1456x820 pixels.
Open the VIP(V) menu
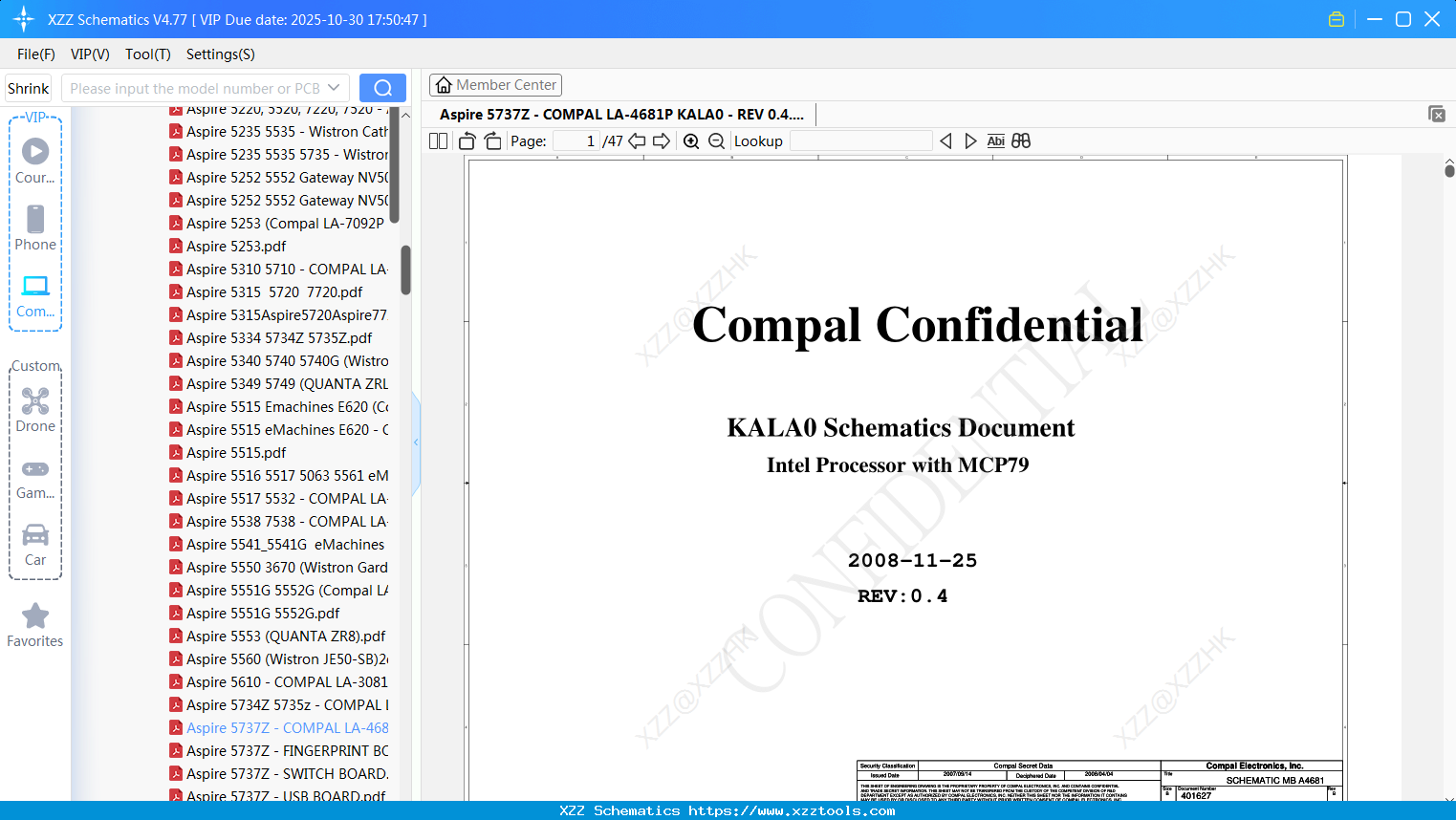pos(90,54)
